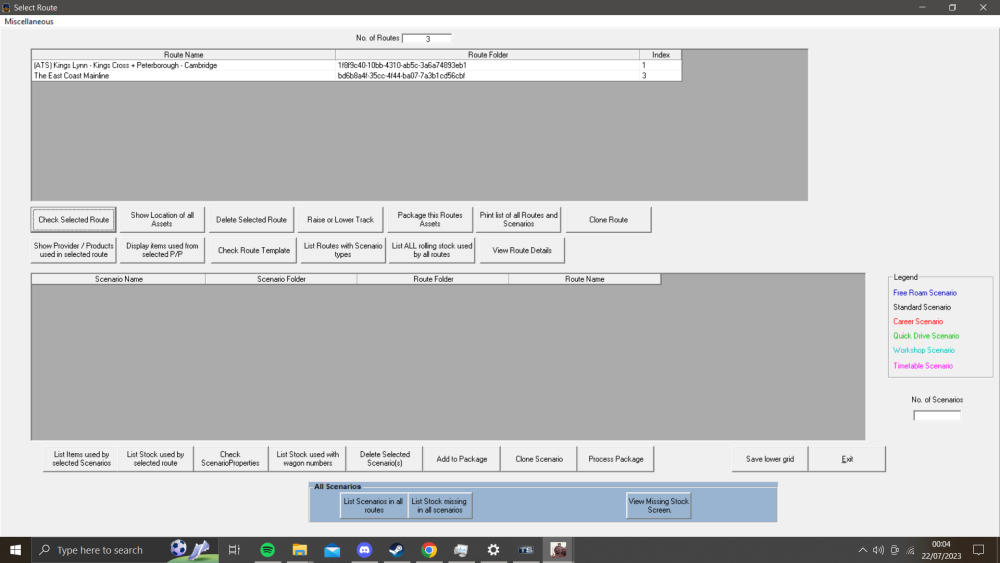Click List Stock used by selected route

click(156, 459)
